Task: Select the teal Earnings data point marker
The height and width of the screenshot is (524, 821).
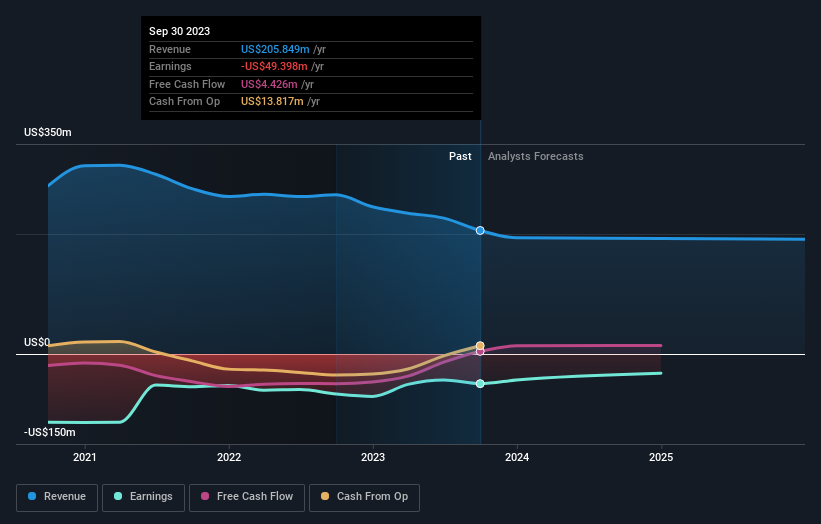Action: [480, 384]
